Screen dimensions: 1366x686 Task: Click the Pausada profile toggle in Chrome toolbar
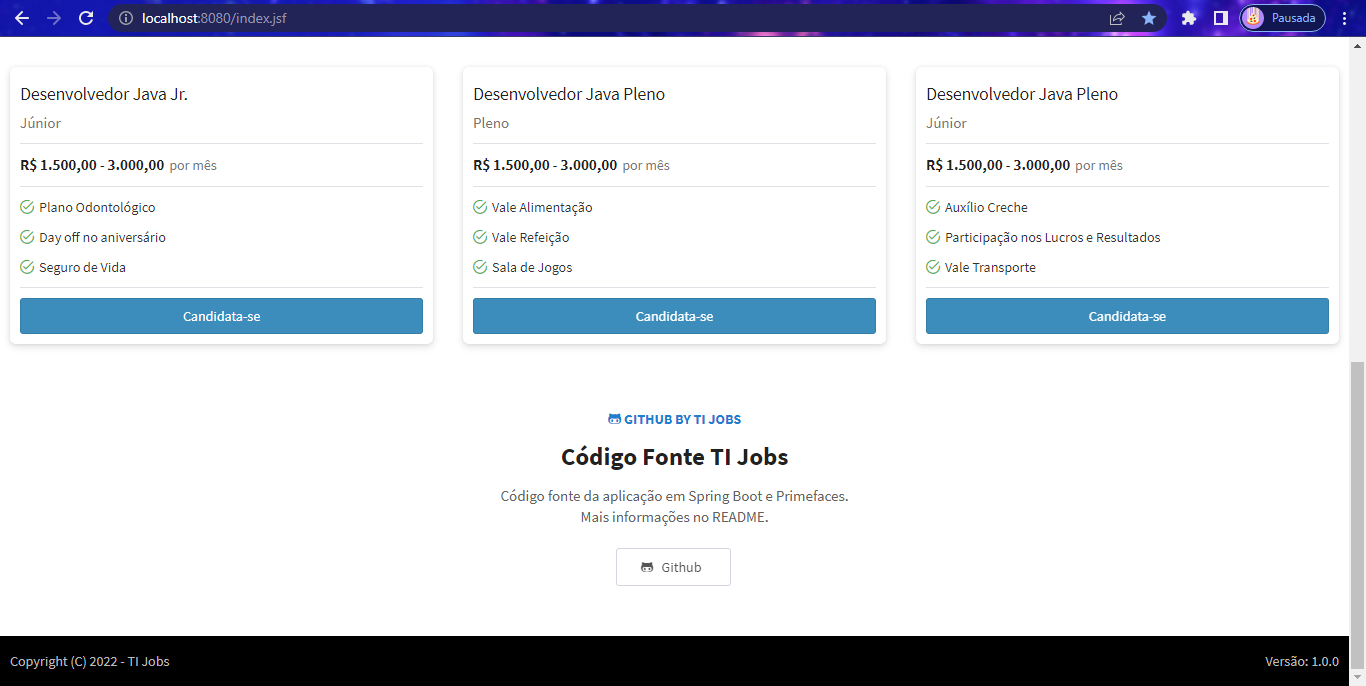tap(1282, 17)
